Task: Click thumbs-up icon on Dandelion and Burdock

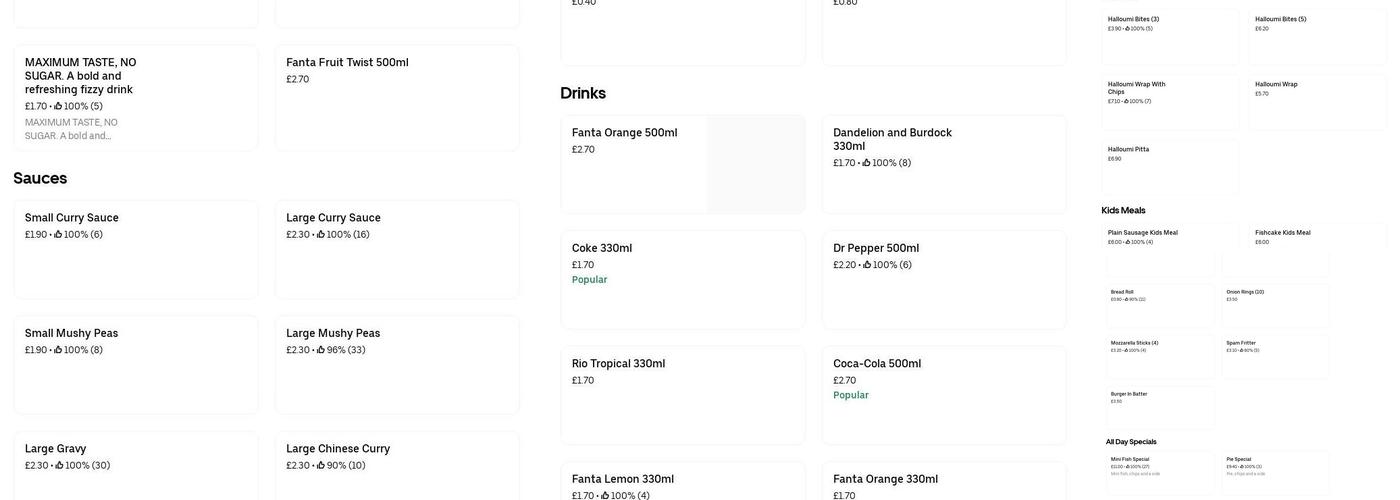Action: point(866,163)
